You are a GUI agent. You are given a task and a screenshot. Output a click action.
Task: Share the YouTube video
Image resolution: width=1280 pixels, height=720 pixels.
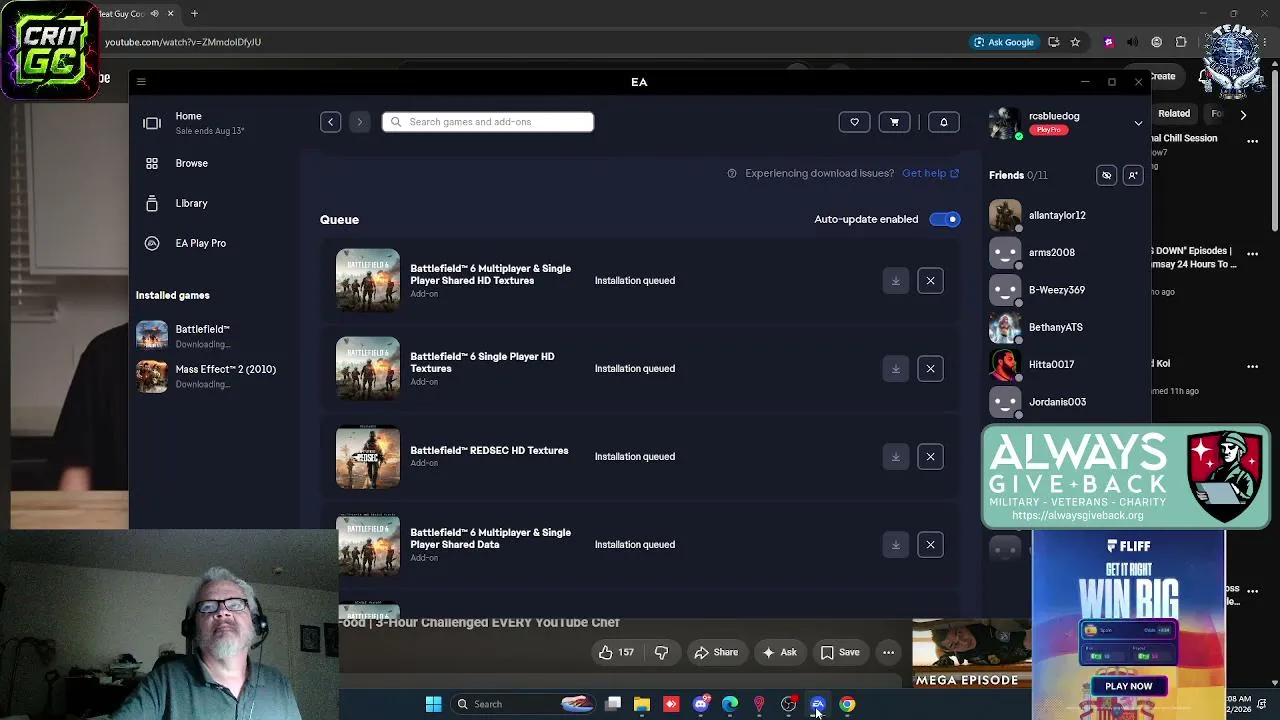[x=716, y=652]
